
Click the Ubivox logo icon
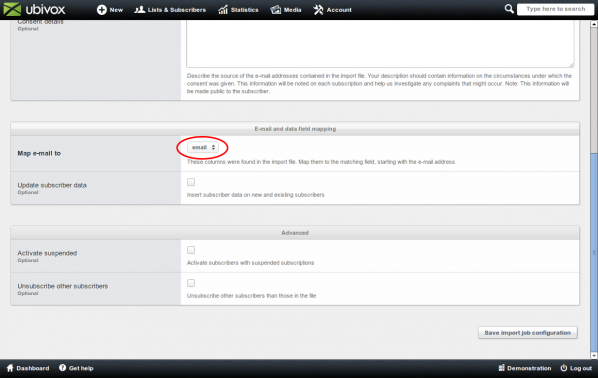pos(12,9)
